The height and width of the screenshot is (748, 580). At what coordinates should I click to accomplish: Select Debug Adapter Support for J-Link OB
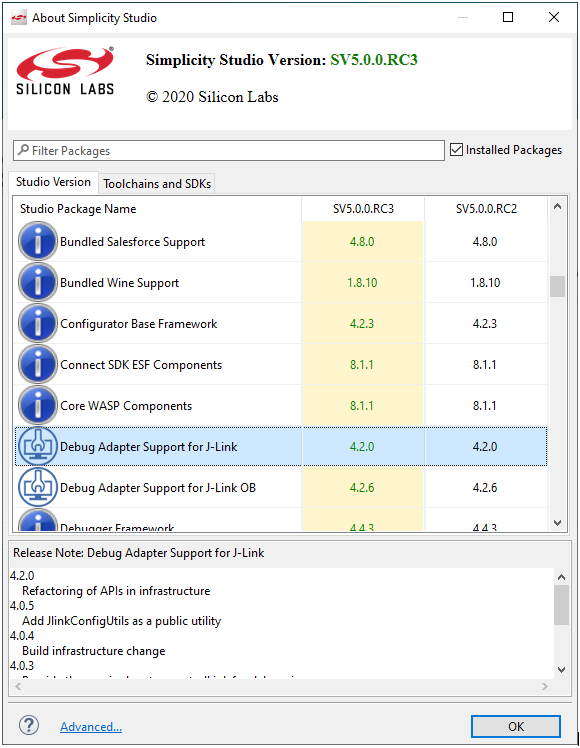[281, 488]
